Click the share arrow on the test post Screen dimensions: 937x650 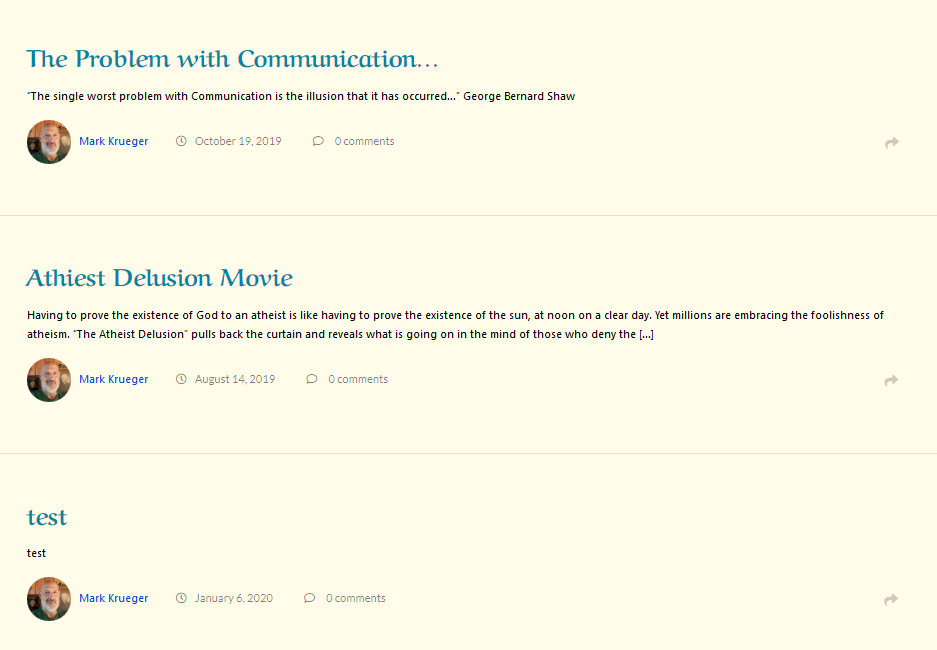coord(891,599)
